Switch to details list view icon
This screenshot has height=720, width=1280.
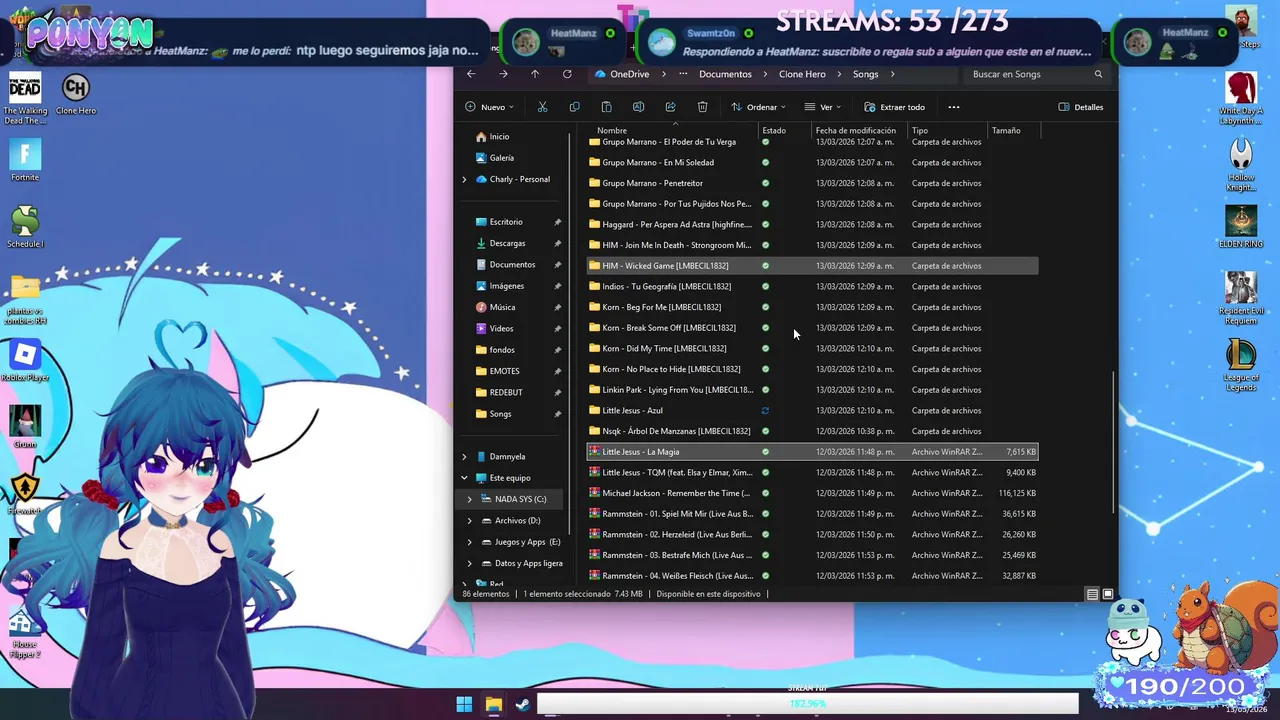coord(1092,594)
